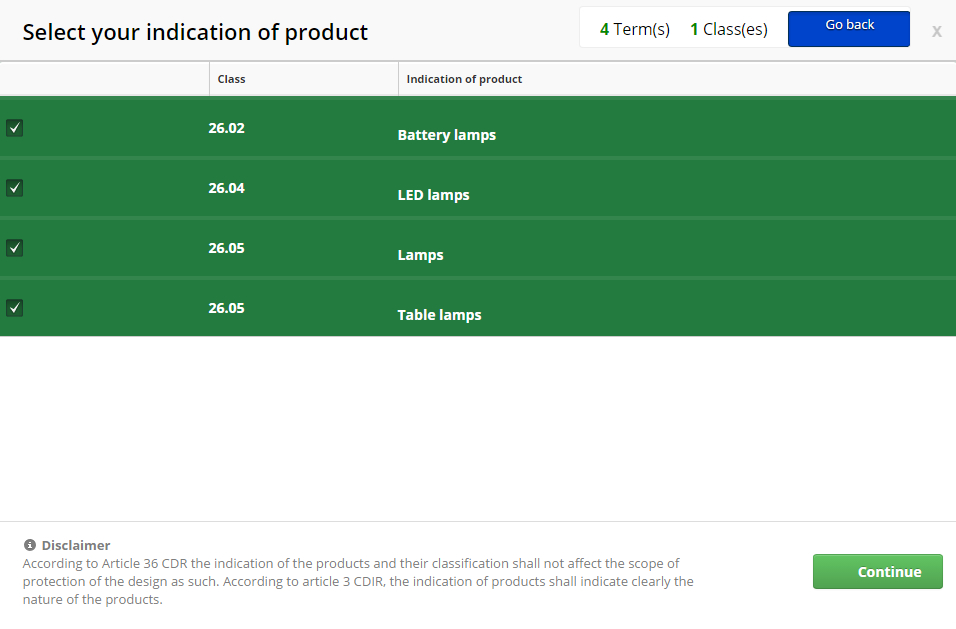The image size is (956, 629).
Task: Uncheck the LED lamps checkbox
Action: [15, 188]
